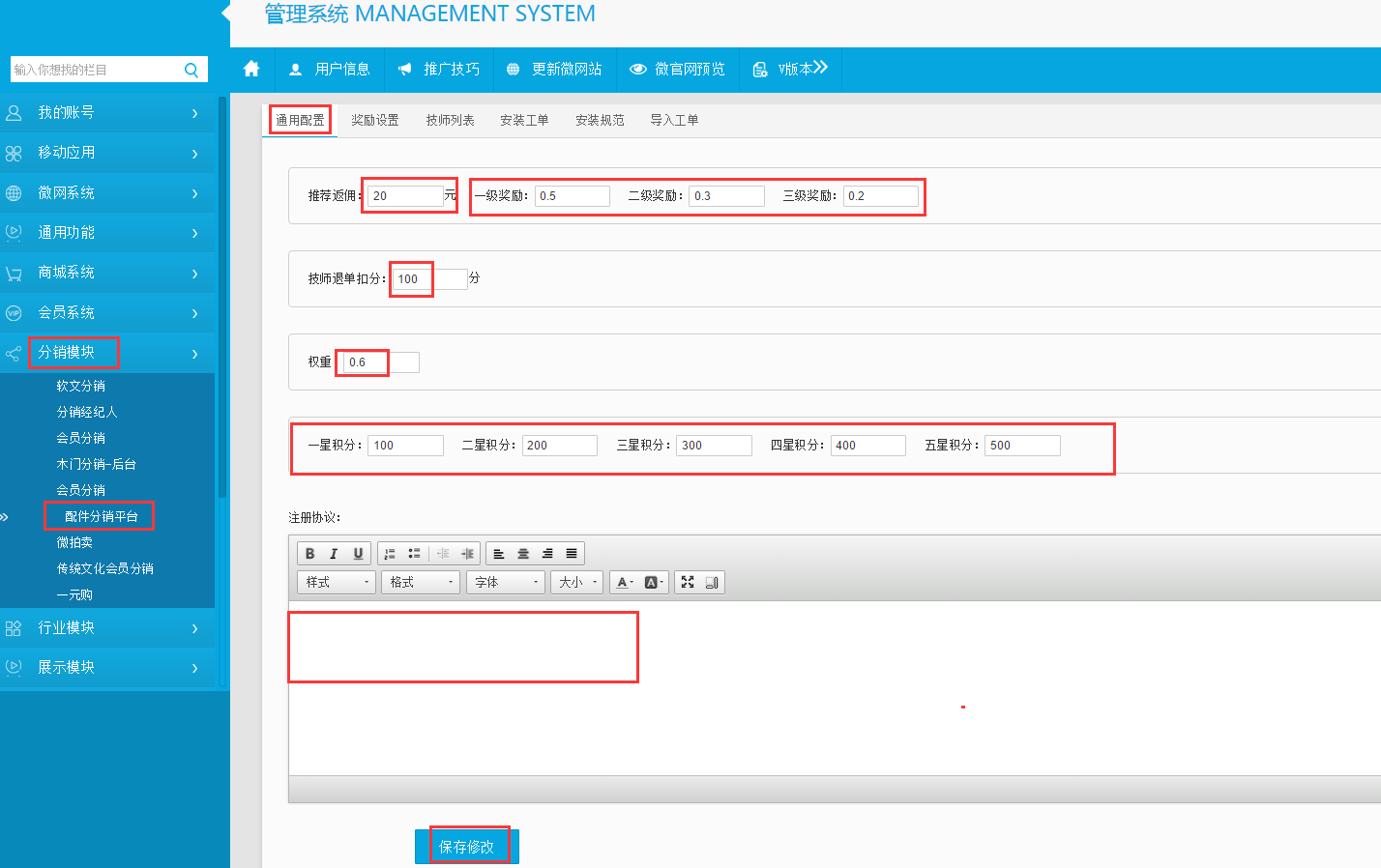1381x868 pixels.
Task: Click the home icon in top navigation
Action: click(251, 69)
